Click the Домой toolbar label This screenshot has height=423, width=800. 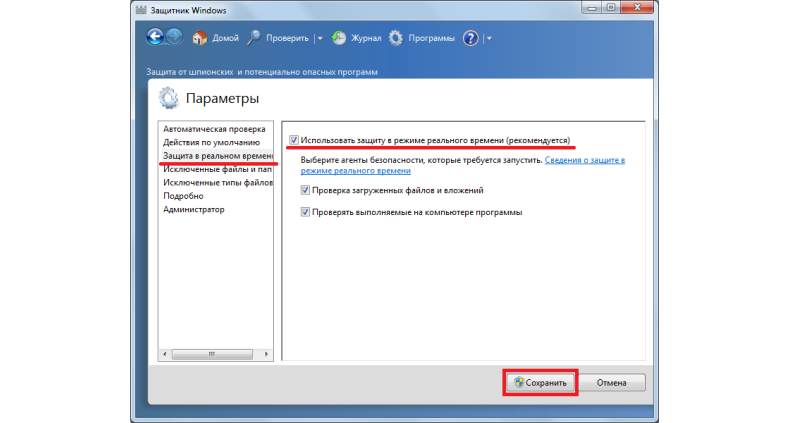tap(226, 38)
